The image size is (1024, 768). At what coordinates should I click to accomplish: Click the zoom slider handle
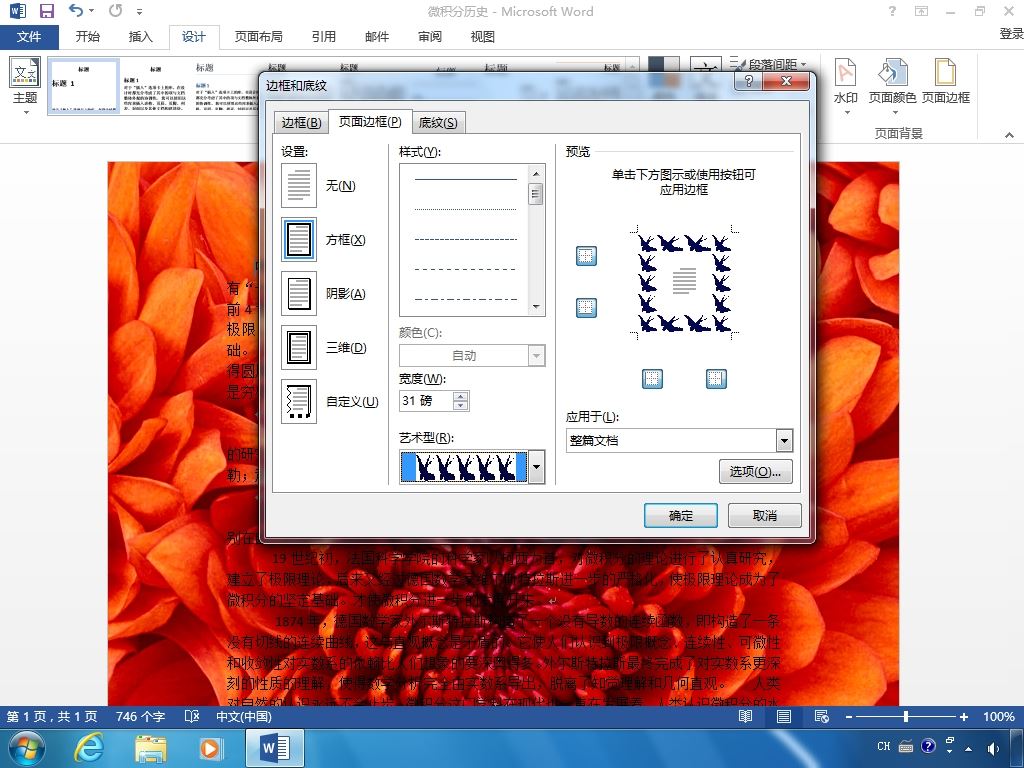tap(906, 716)
